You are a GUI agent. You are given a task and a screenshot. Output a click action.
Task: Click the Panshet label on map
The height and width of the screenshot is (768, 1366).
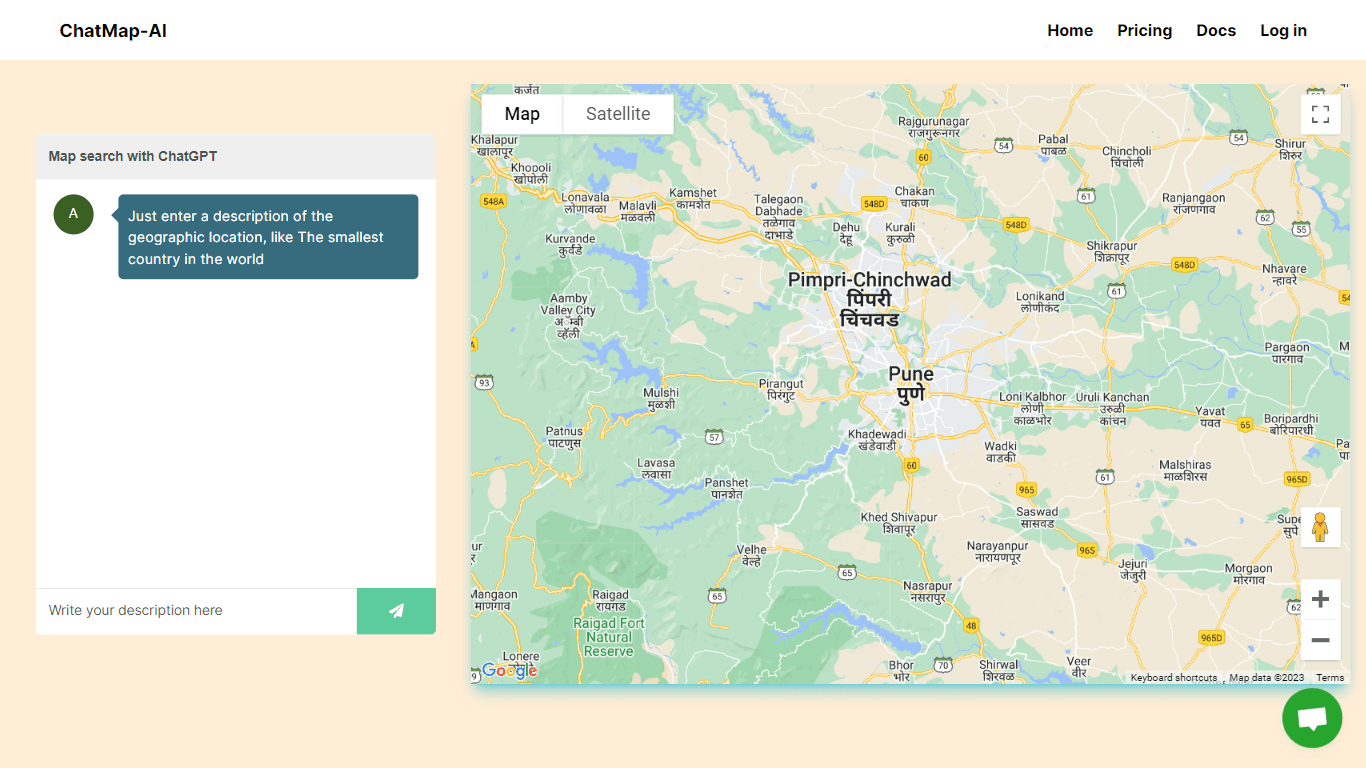[x=727, y=488]
